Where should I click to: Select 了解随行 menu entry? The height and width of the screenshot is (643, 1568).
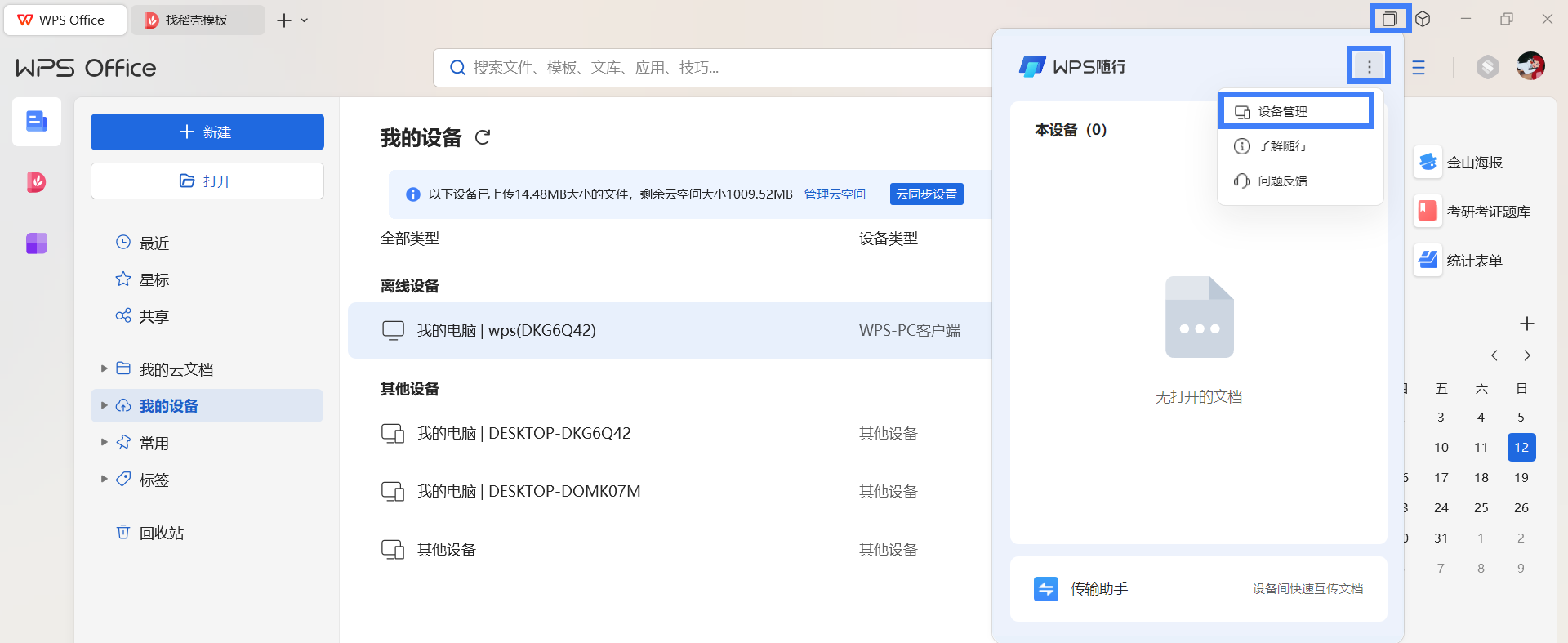pos(1300,145)
